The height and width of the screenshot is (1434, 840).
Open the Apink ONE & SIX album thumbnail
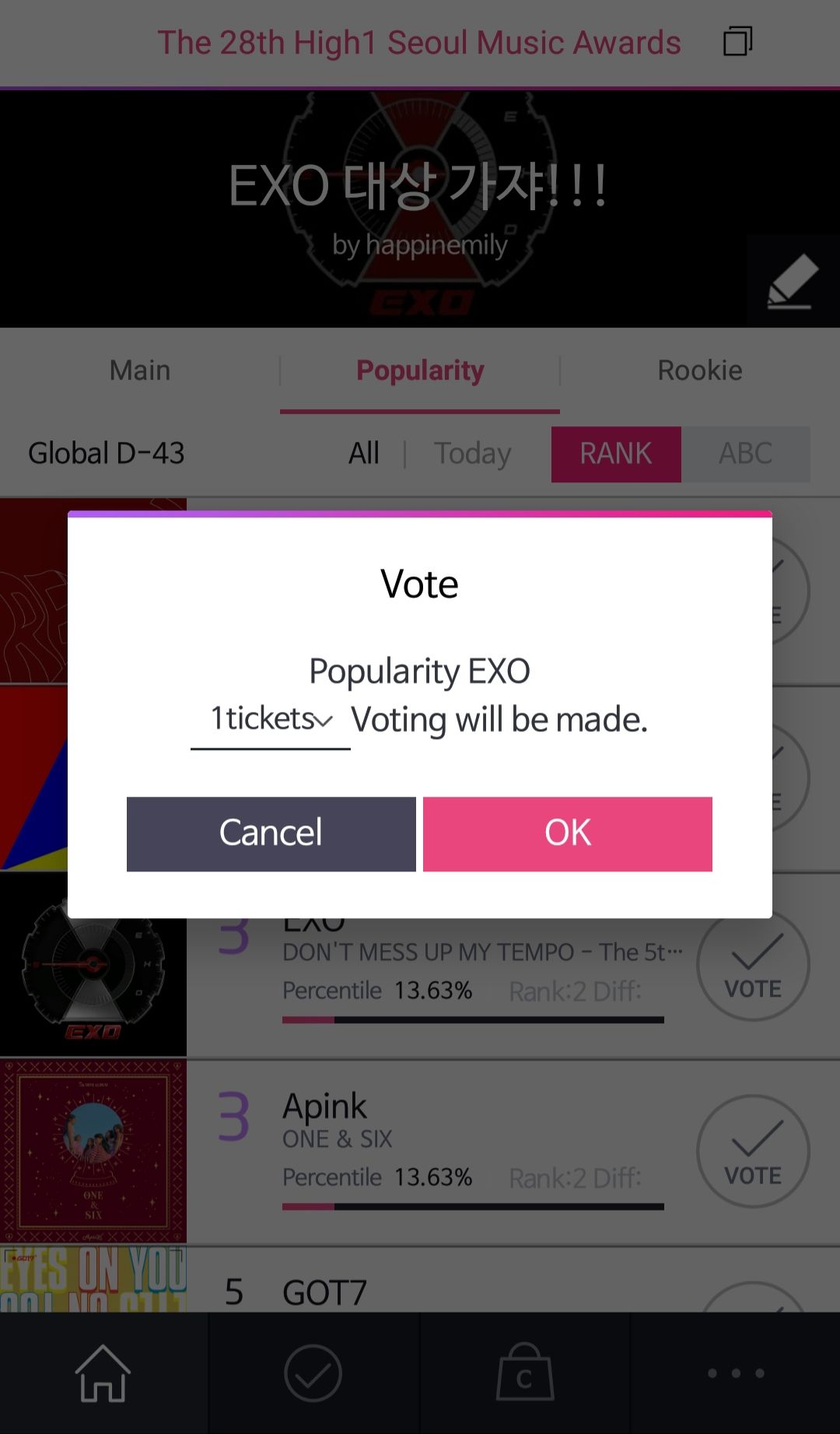(93, 1152)
